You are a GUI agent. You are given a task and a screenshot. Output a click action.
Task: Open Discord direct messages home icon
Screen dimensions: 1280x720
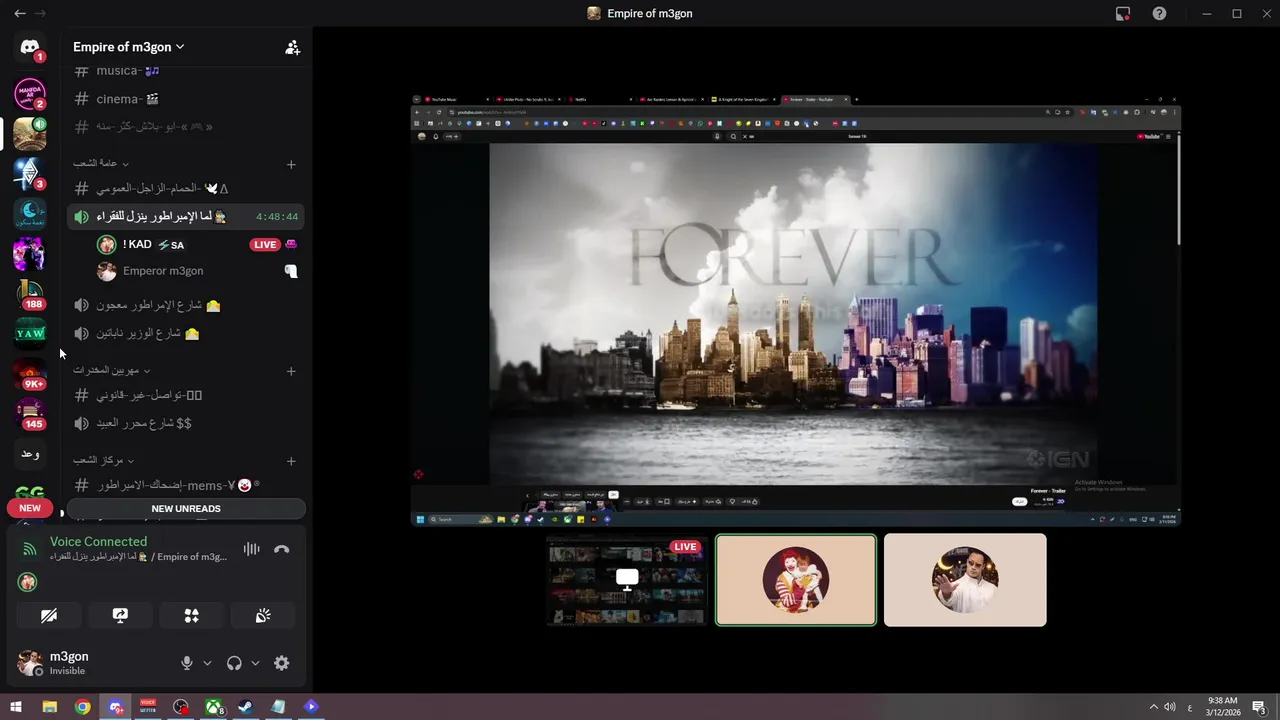[30, 48]
